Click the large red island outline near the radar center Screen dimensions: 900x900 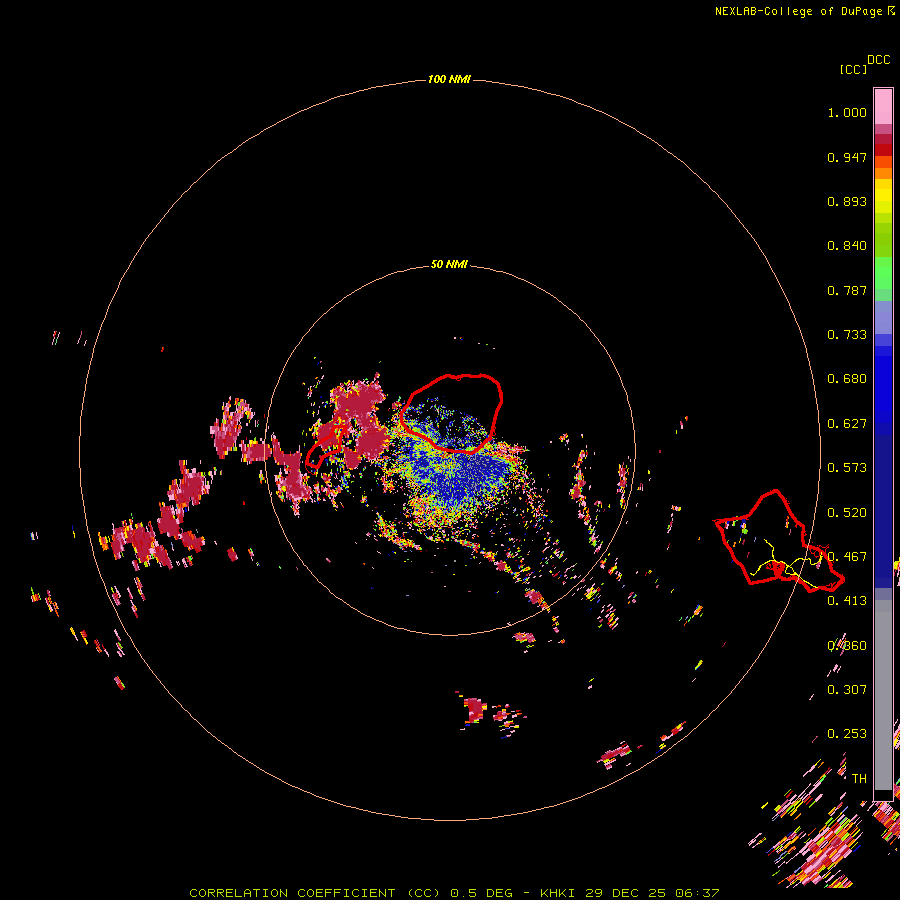tap(452, 413)
